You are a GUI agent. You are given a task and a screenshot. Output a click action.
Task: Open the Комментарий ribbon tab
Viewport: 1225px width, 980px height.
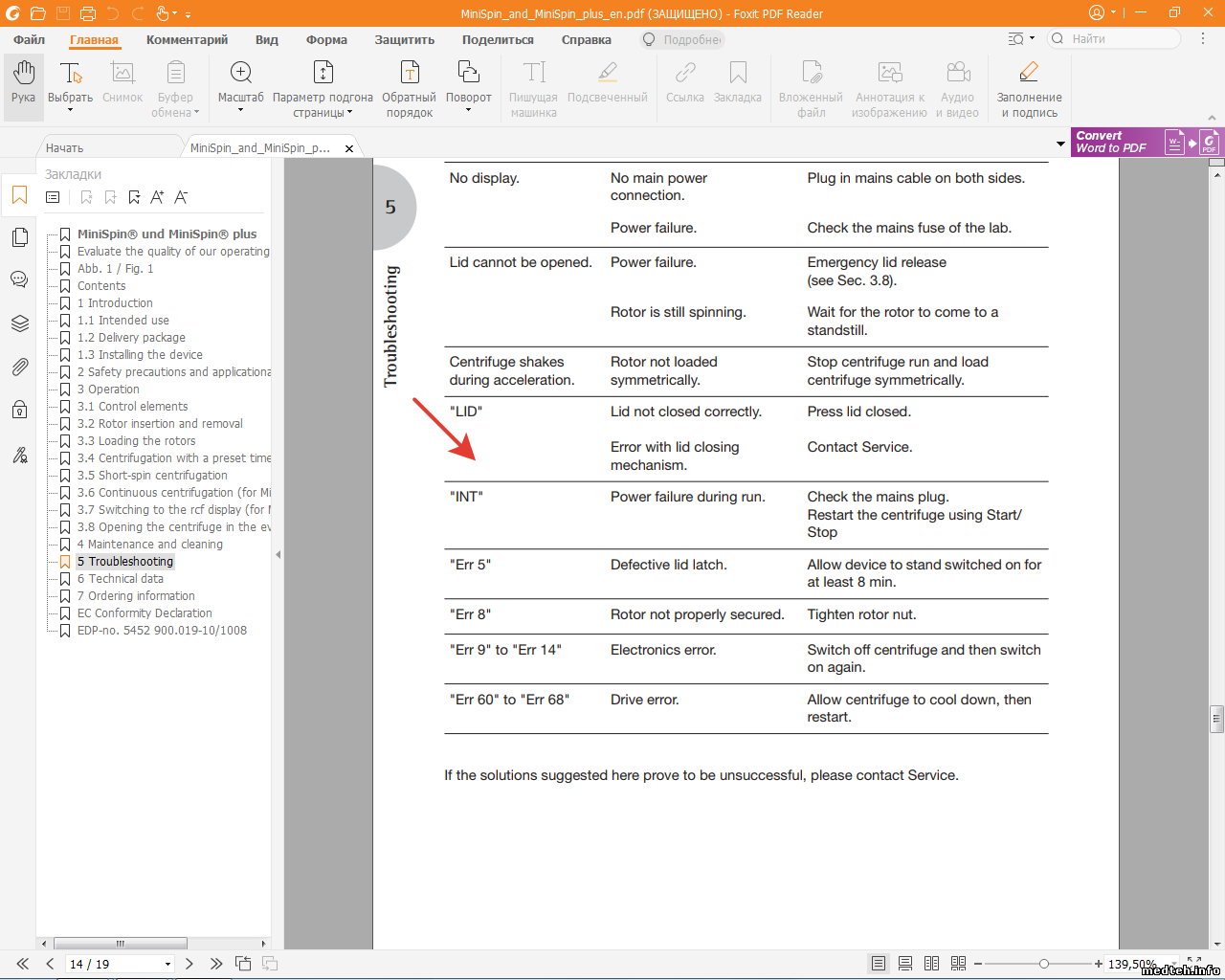pyautogui.click(x=187, y=40)
